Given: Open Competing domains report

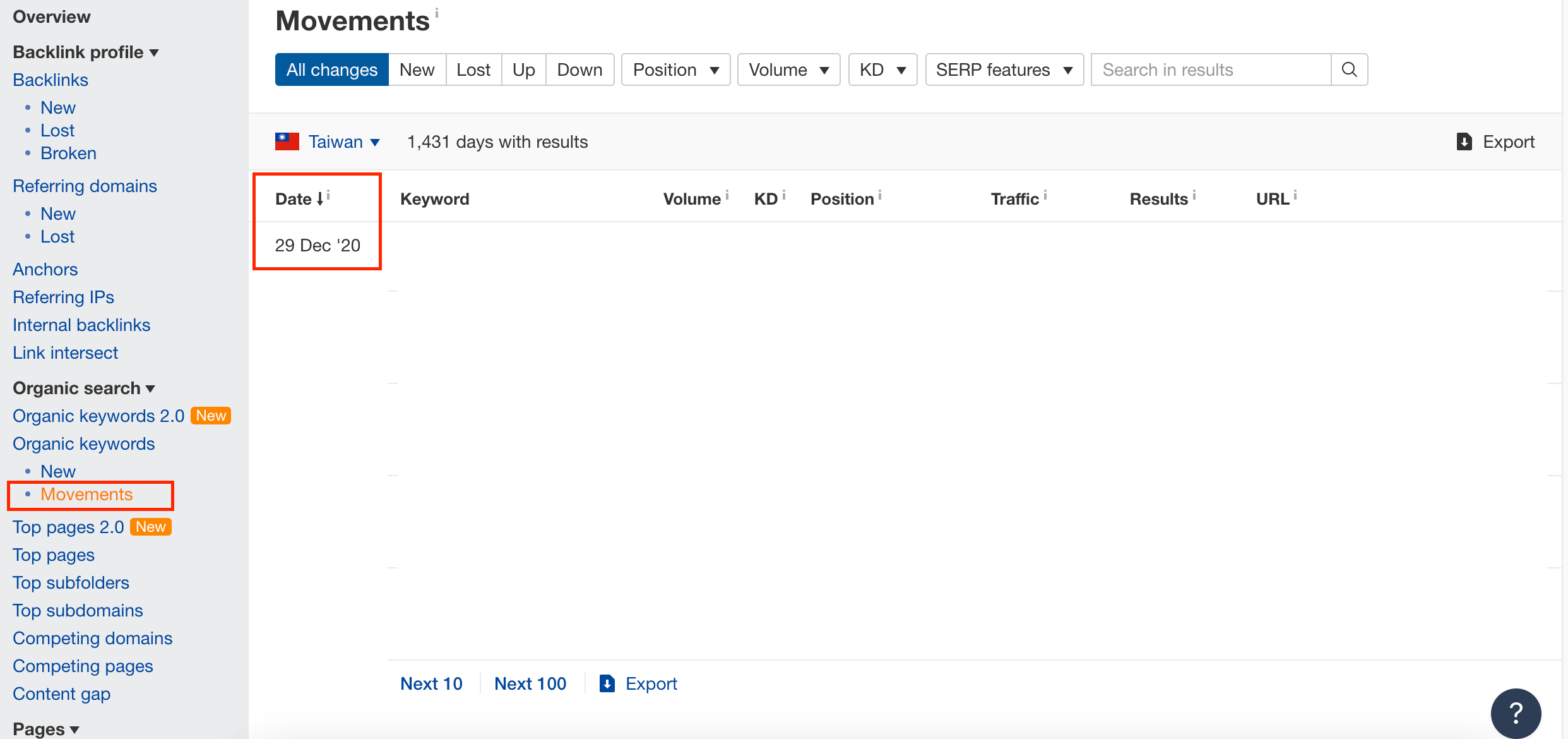Looking at the screenshot, I should point(92,638).
